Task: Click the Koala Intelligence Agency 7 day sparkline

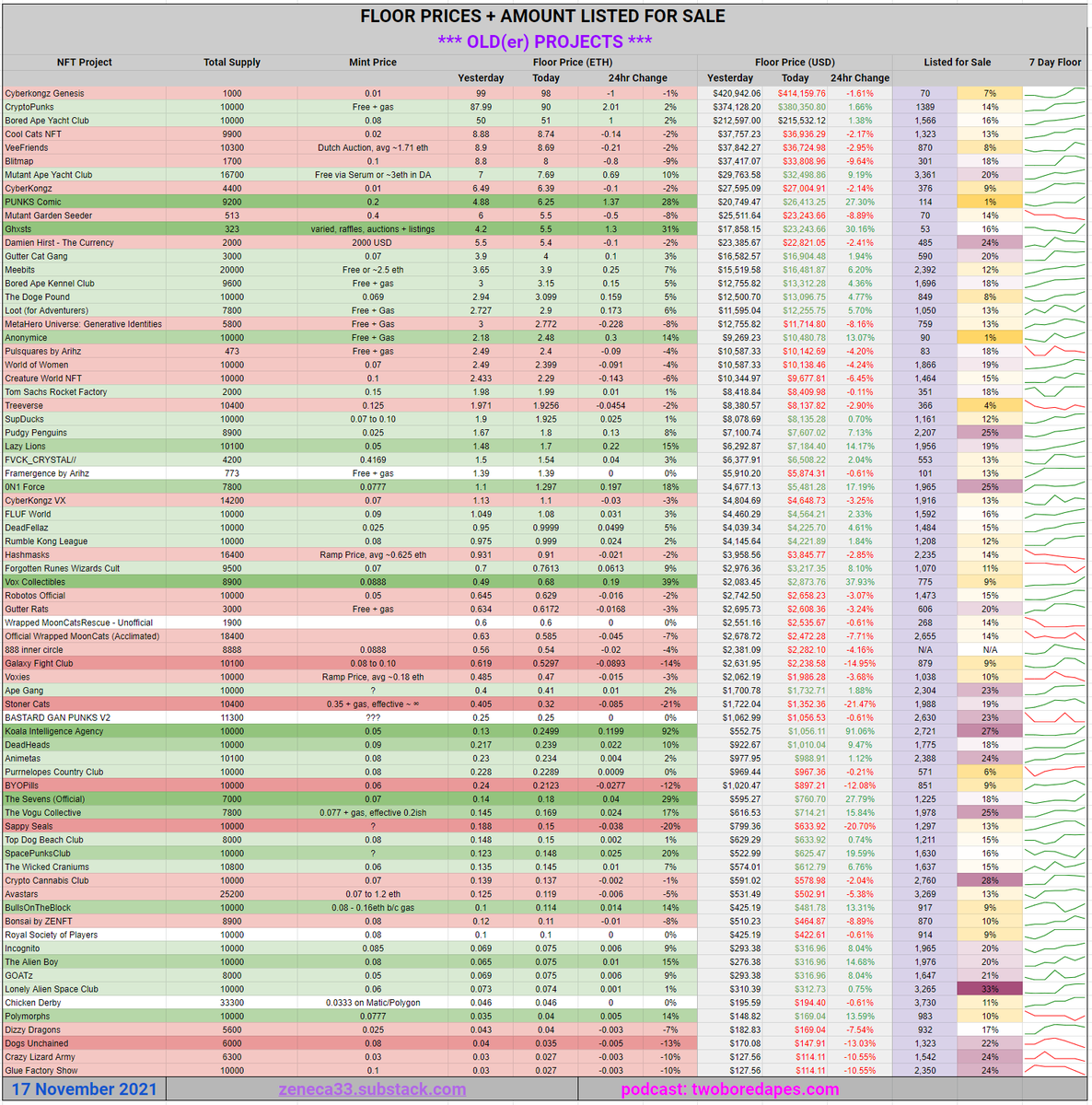Action: click(1055, 731)
